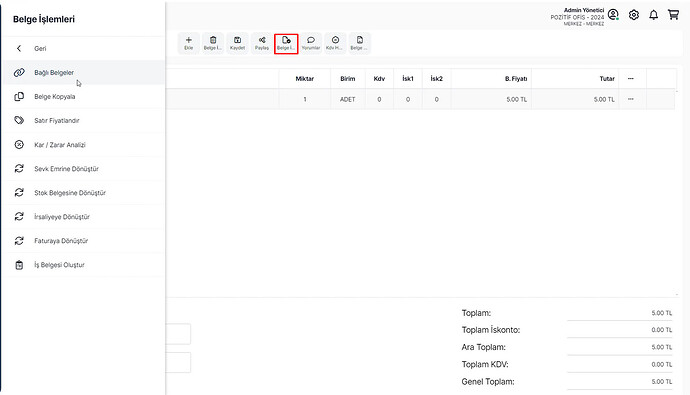This screenshot has height=395, width=690.
Task: Open settings gear icon
Action: tap(634, 15)
